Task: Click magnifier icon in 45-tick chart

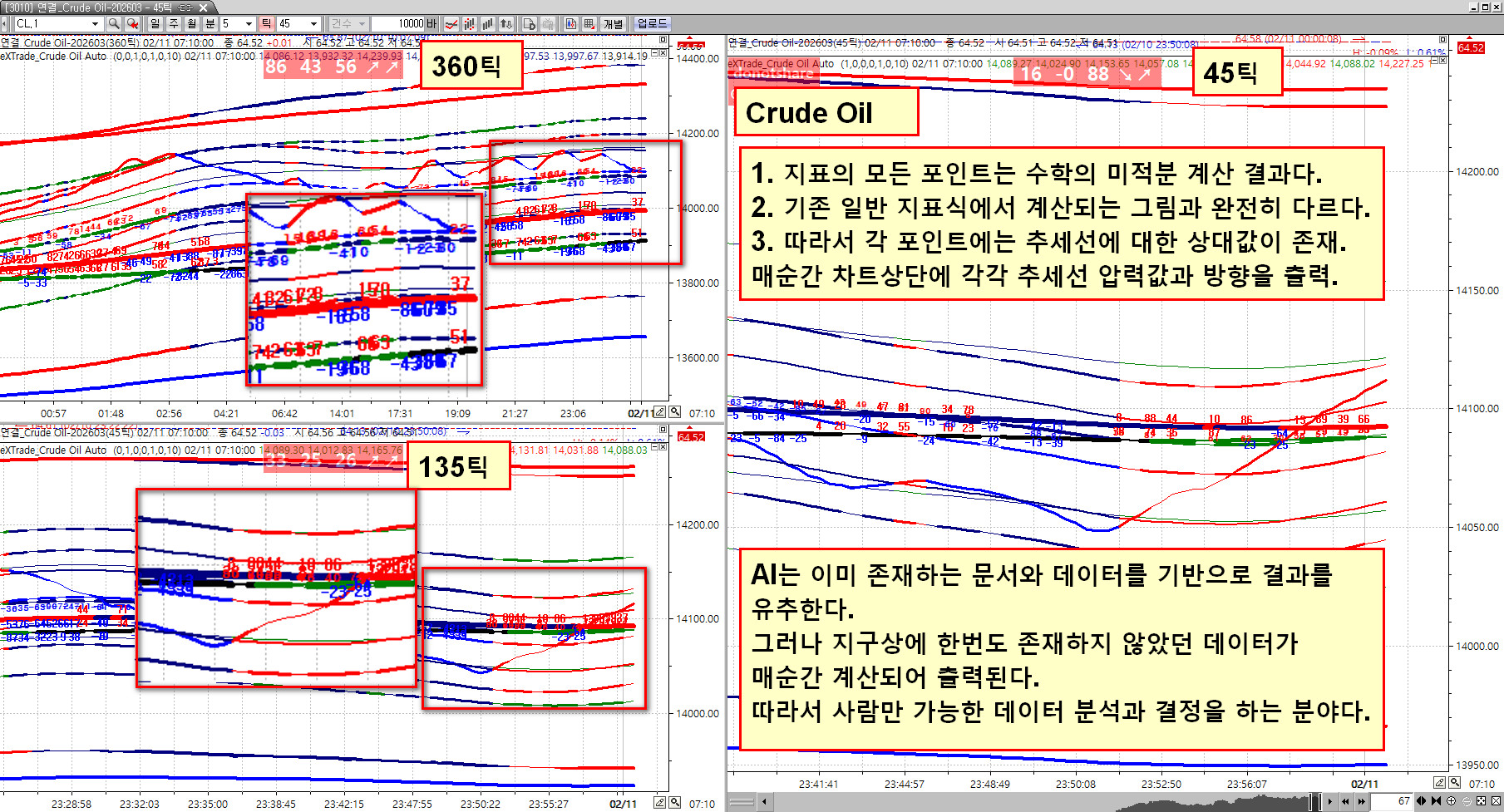Action: (1455, 782)
